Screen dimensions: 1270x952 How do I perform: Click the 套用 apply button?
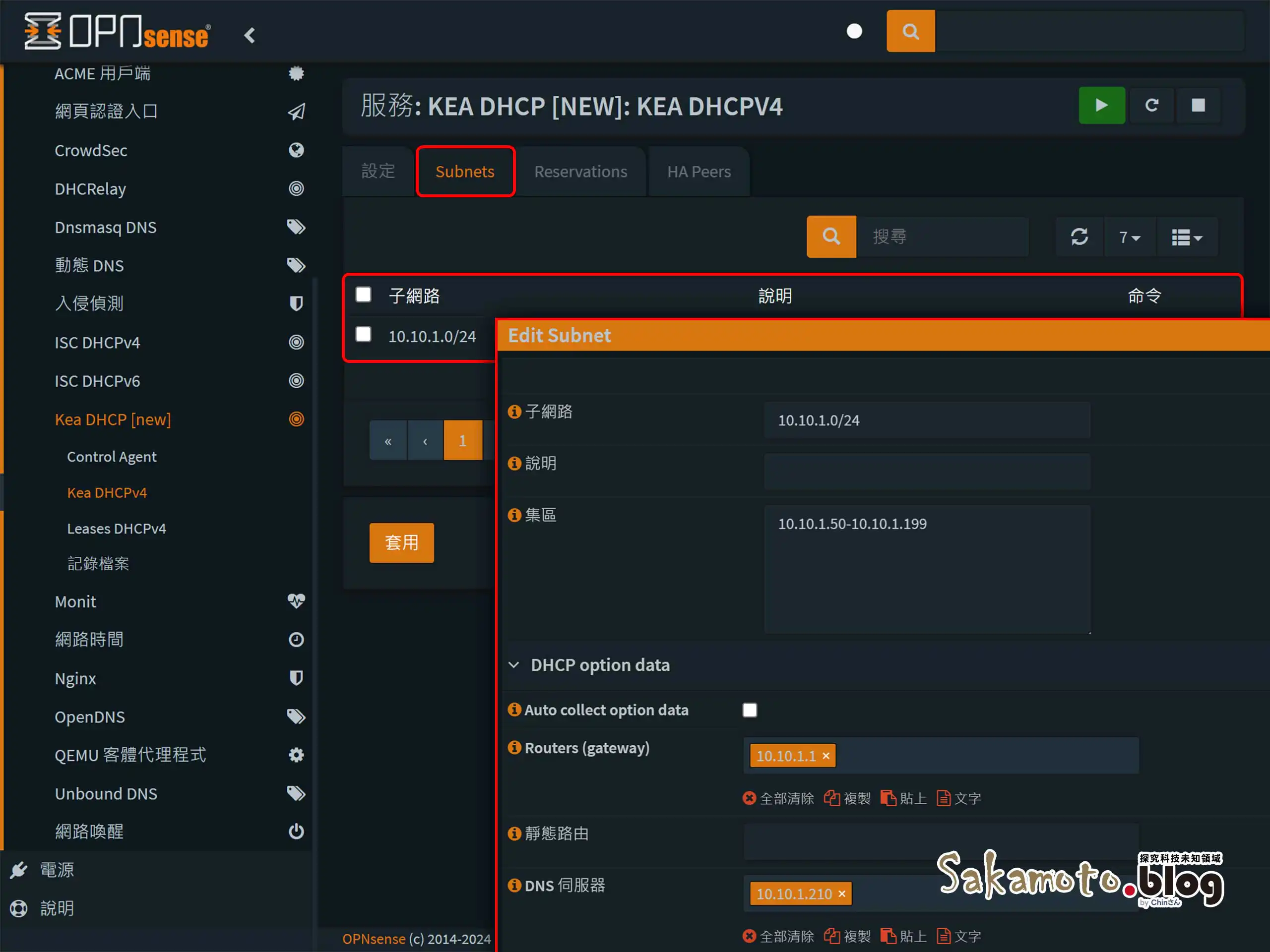click(x=402, y=542)
